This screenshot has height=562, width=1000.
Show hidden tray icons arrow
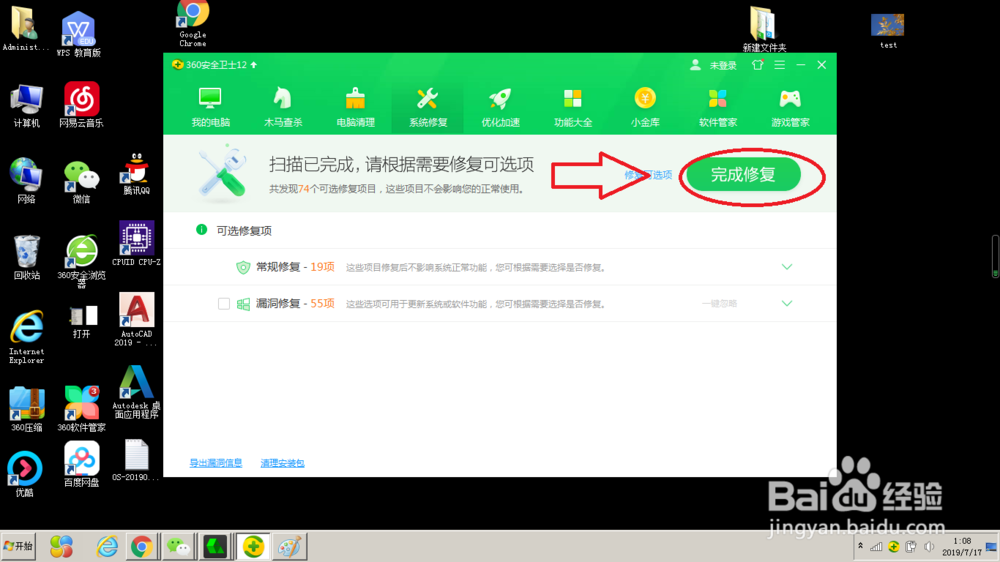coord(860,546)
